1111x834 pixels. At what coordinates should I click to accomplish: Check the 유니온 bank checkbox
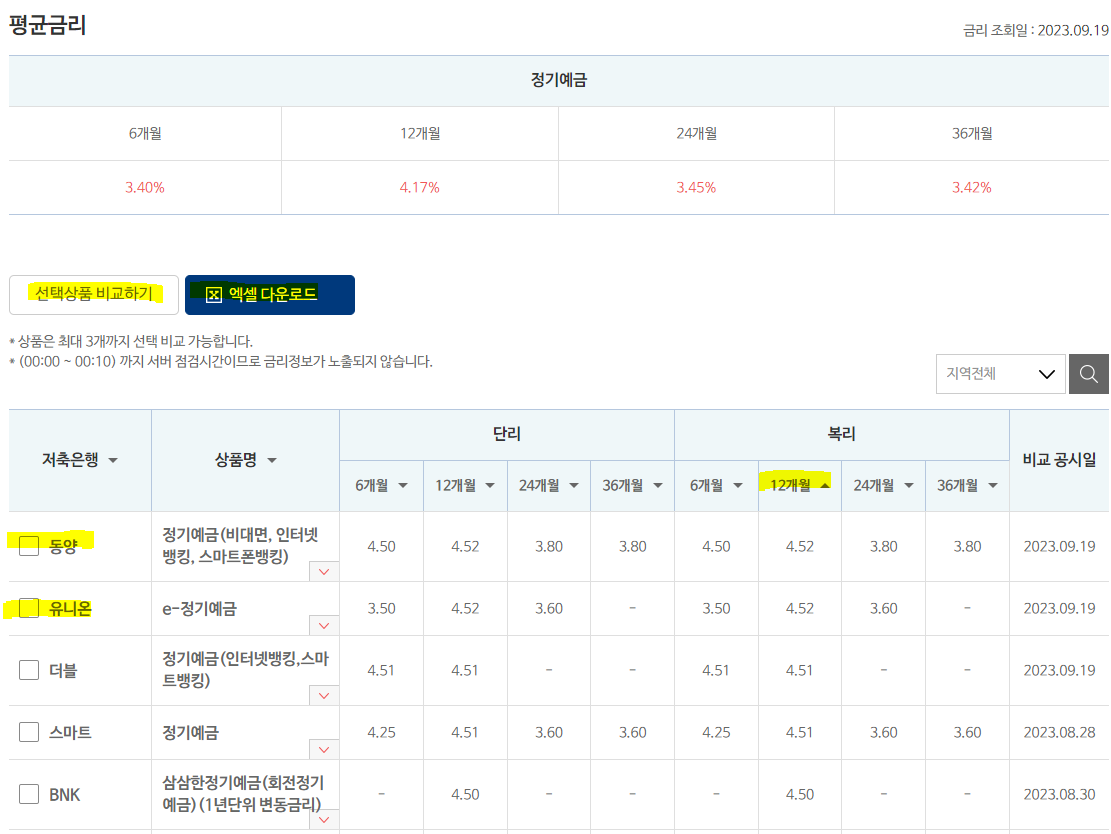point(29,607)
